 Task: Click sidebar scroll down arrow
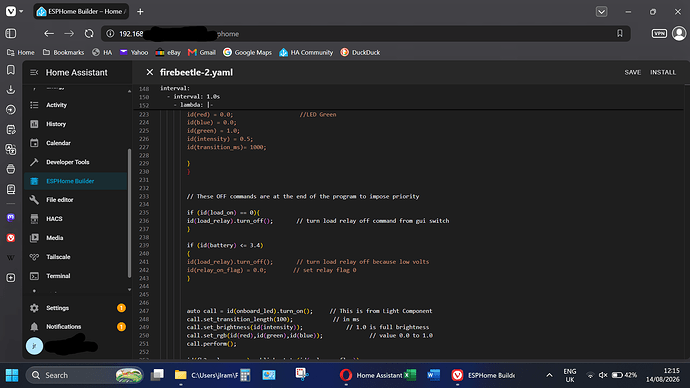point(129,289)
